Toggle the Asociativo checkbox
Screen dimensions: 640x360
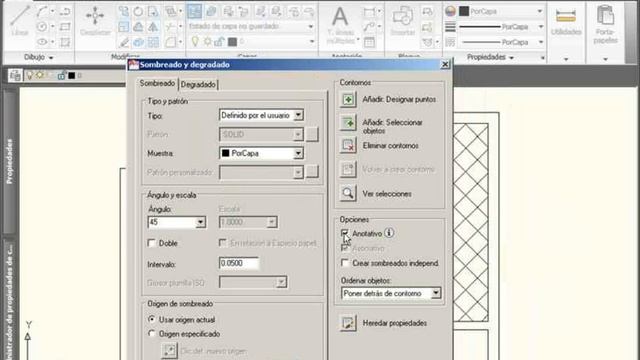click(x=345, y=248)
